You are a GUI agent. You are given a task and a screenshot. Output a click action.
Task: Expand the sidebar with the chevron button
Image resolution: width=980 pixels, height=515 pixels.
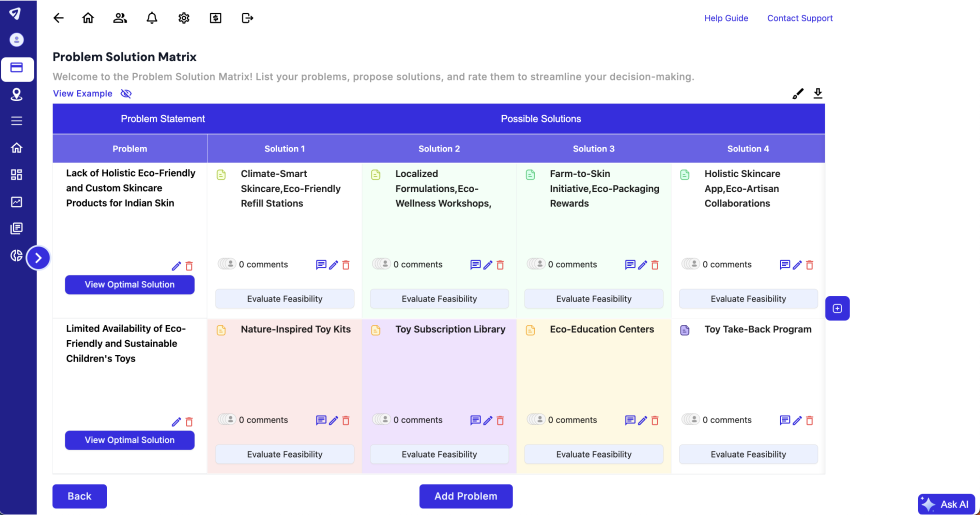tap(38, 258)
